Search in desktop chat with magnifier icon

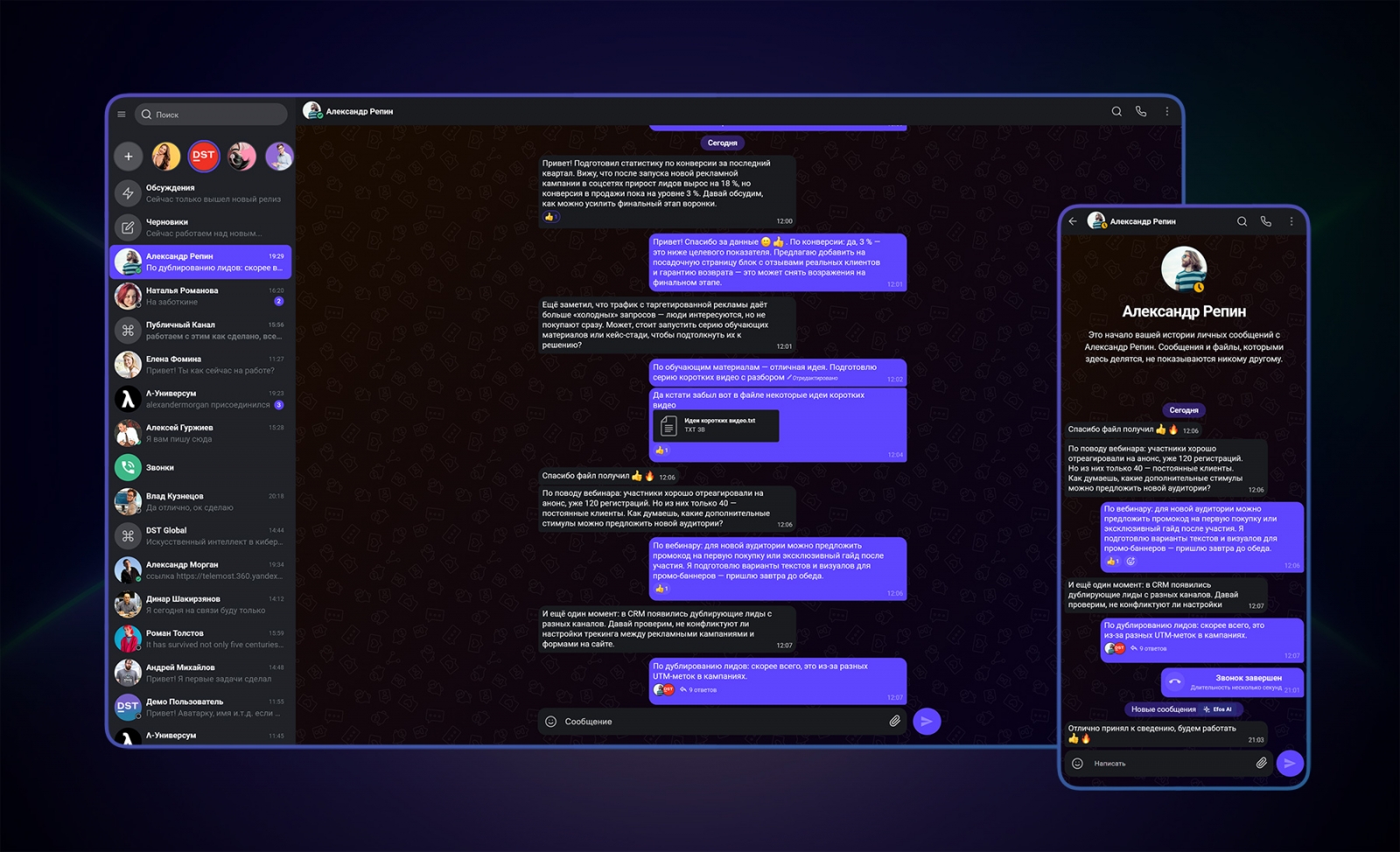[1116, 112]
